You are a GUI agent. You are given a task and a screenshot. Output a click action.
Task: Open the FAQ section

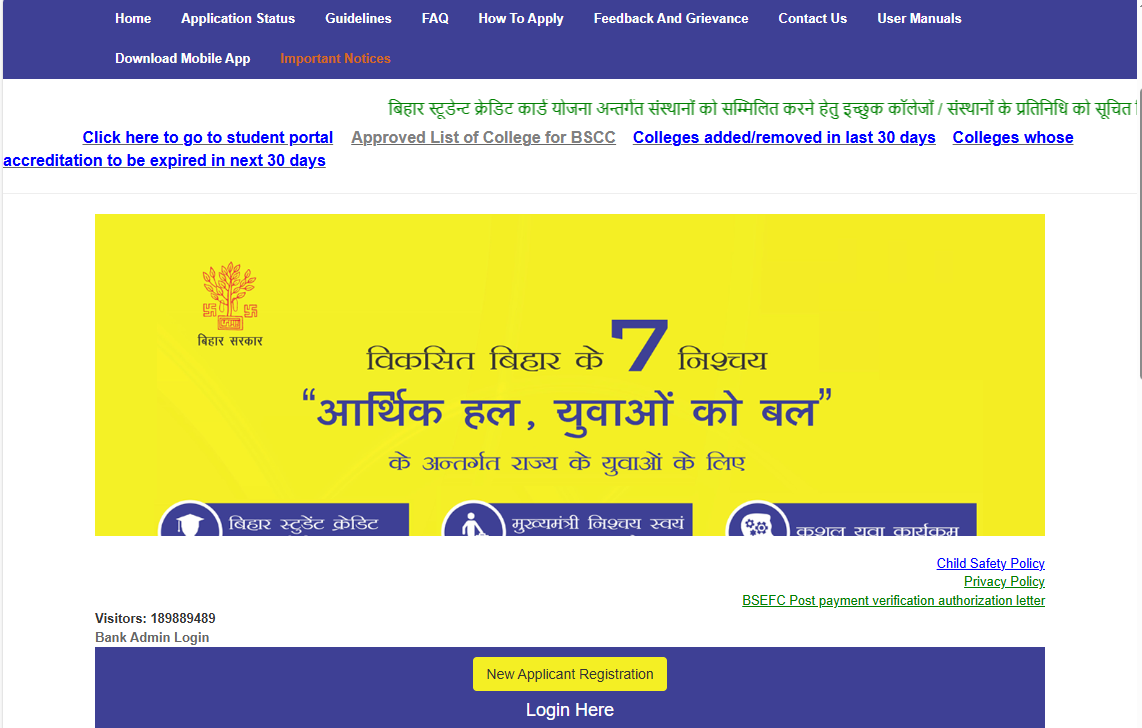(x=435, y=17)
